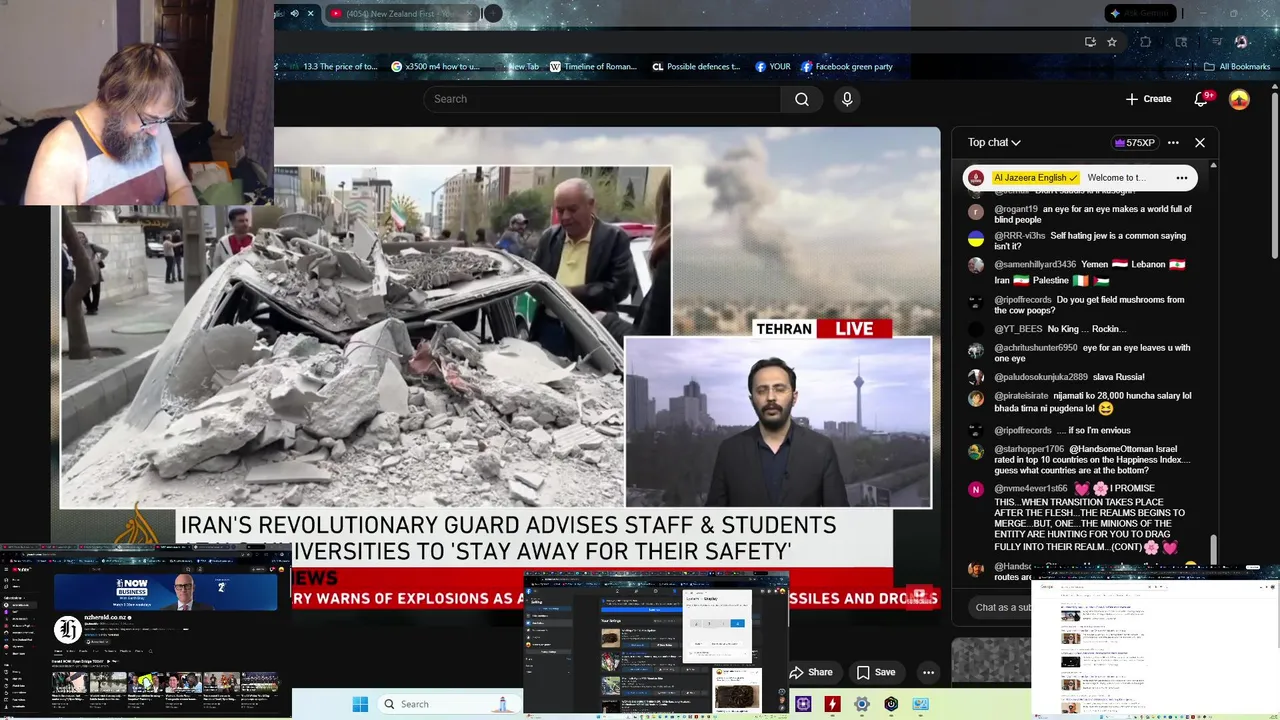Switch to the New Zealand First YouTube tab

point(400,13)
